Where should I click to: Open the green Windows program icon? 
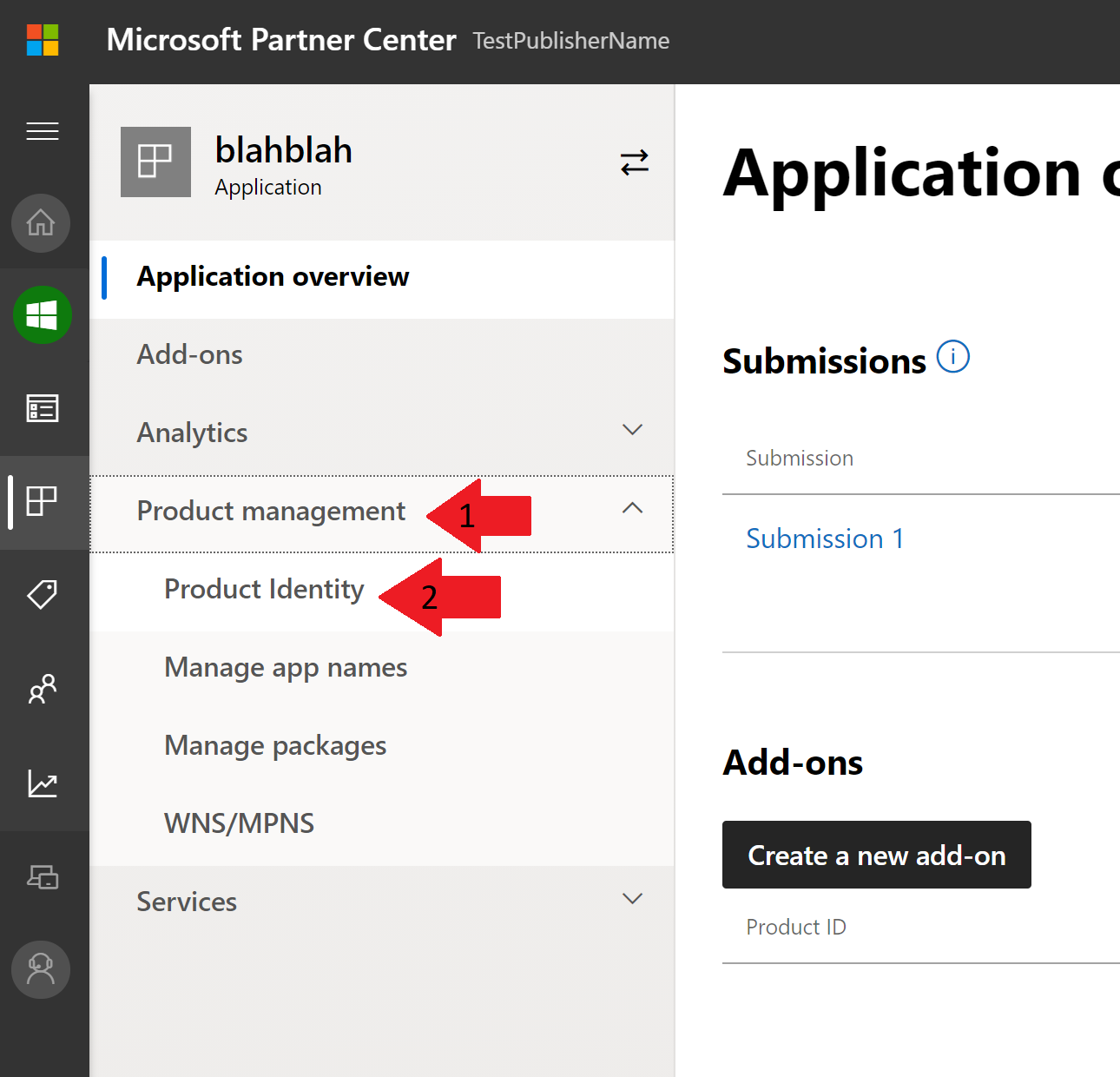(43, 314)
